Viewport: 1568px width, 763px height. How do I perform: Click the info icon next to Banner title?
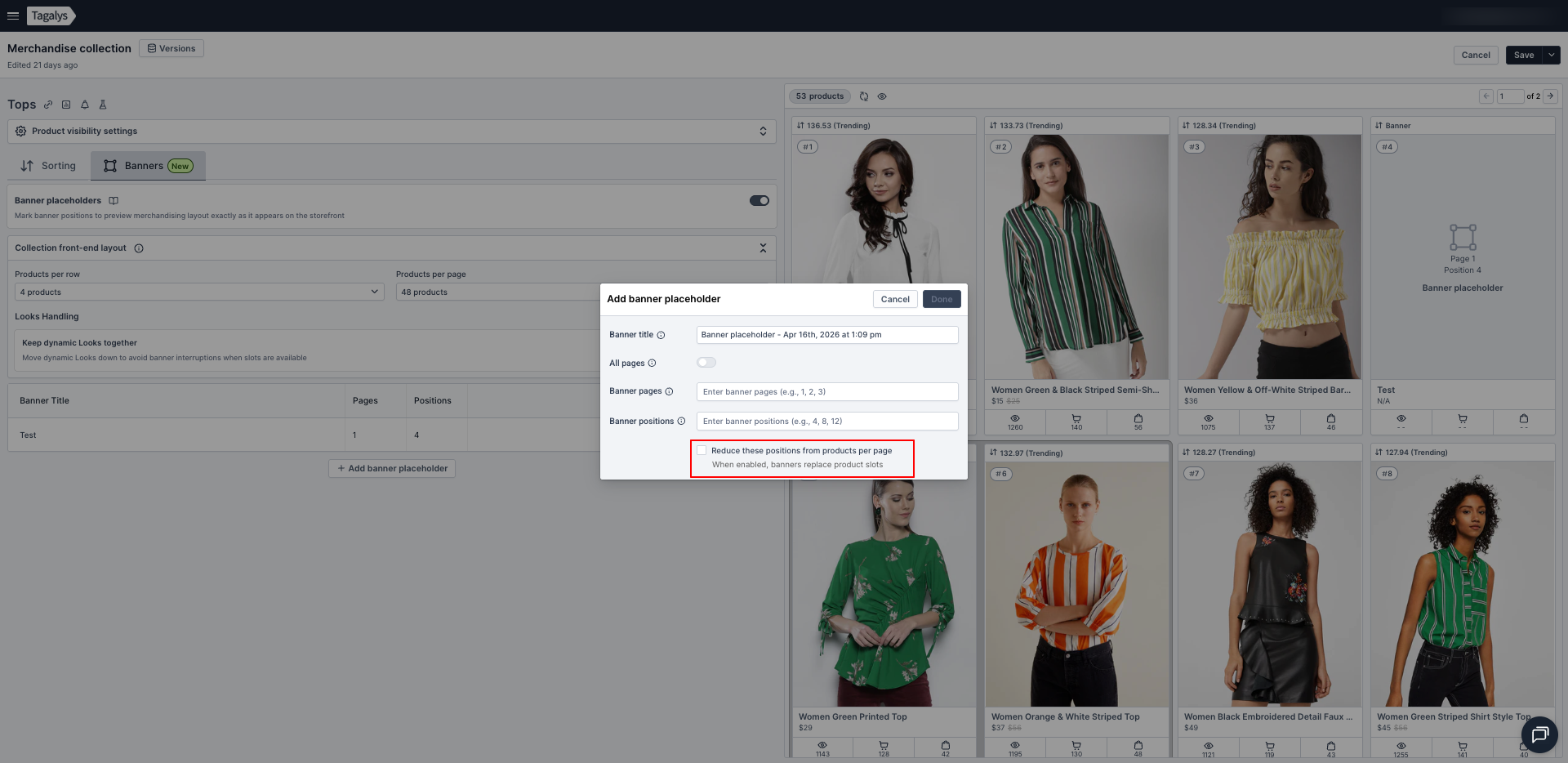point(661,335)
